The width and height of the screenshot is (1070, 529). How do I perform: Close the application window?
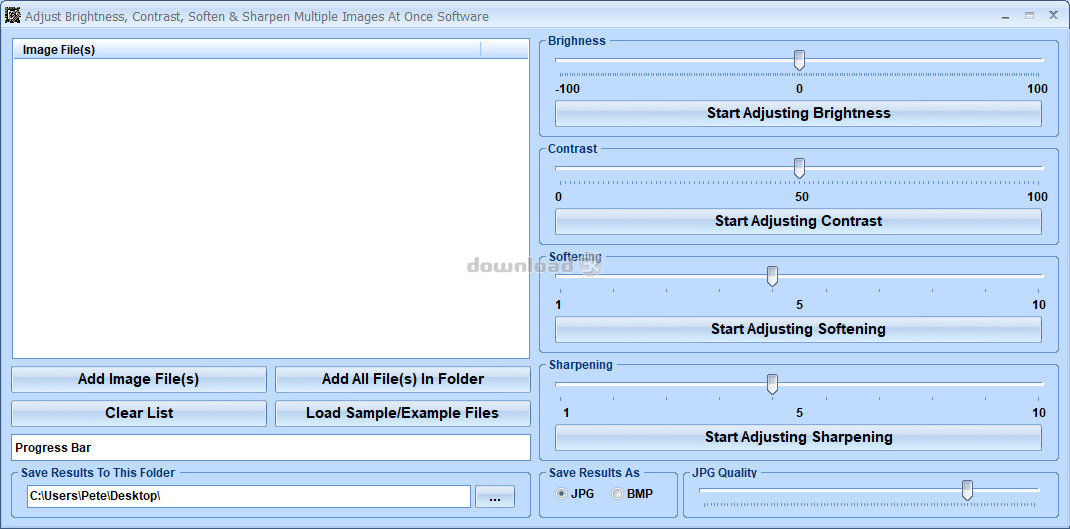click(1054, 16)
